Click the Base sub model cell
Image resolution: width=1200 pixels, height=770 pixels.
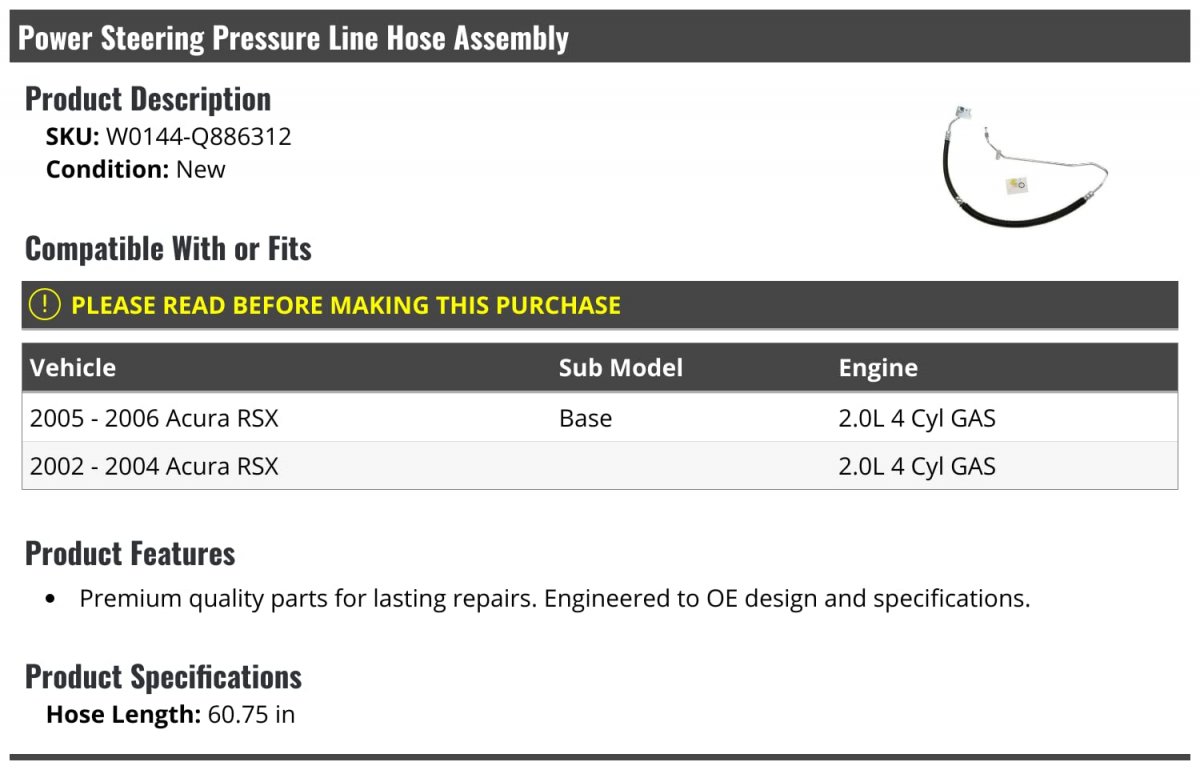click(585, 418)
